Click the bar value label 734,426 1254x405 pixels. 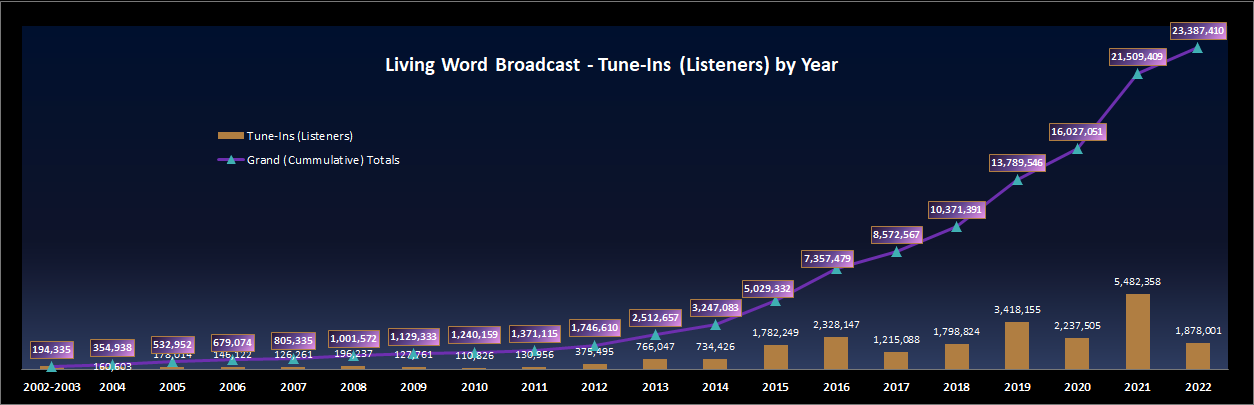(x=716, y=347)
